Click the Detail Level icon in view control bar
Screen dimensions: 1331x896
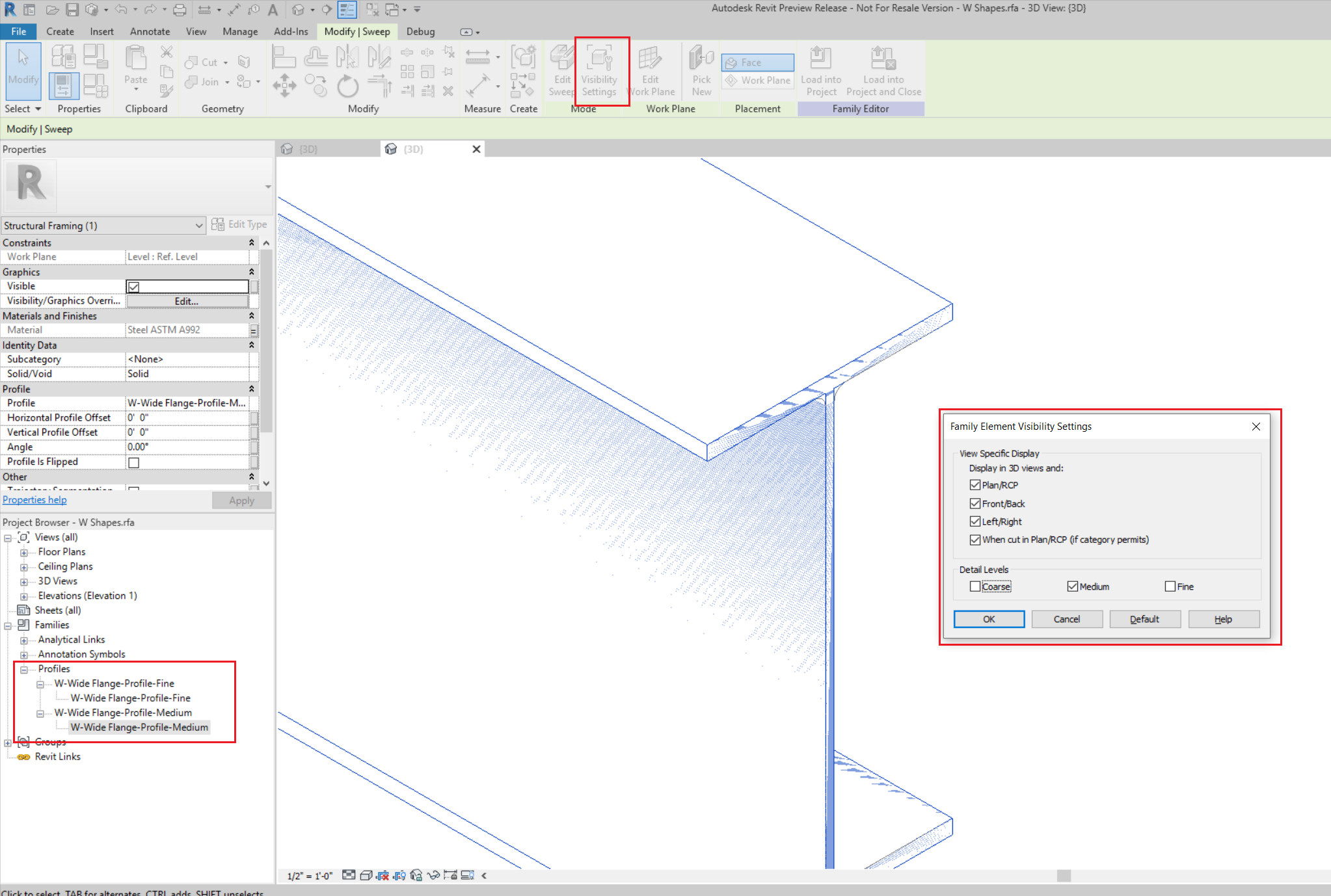point(349,875)
